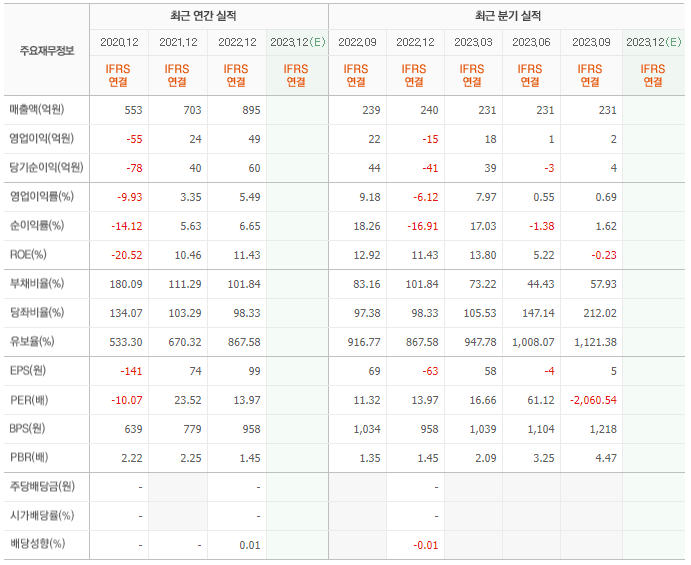This screenshot has width=691, height=565.
Task: Click the PER value 61.12
Action: 541,401
